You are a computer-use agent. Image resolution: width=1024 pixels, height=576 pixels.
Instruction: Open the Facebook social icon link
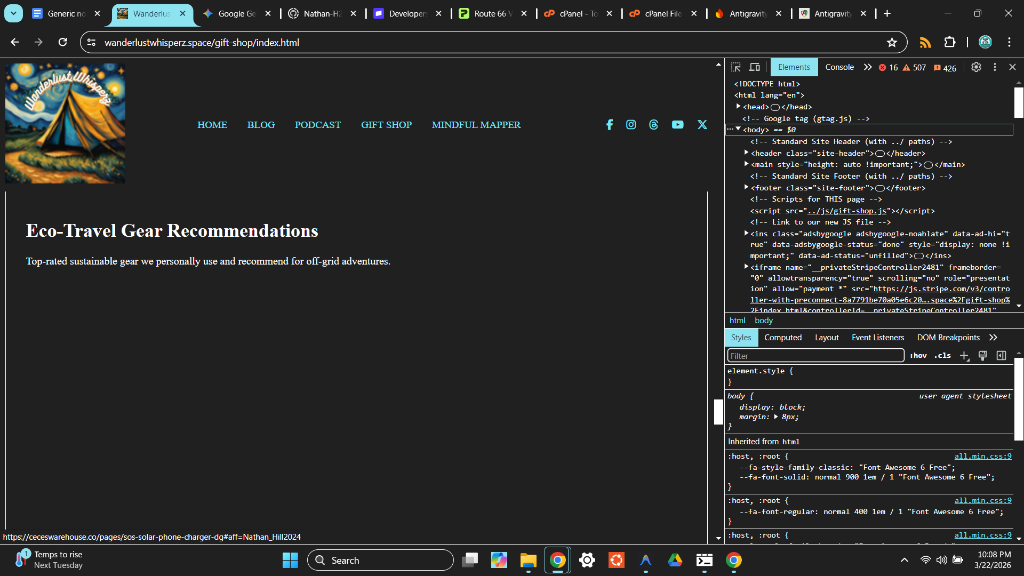coord(609,125)
